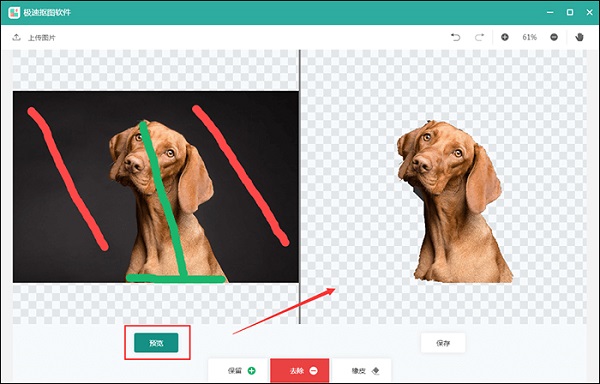Click the app logo in title bar
The image size is (600, 384).
(14, 12)
